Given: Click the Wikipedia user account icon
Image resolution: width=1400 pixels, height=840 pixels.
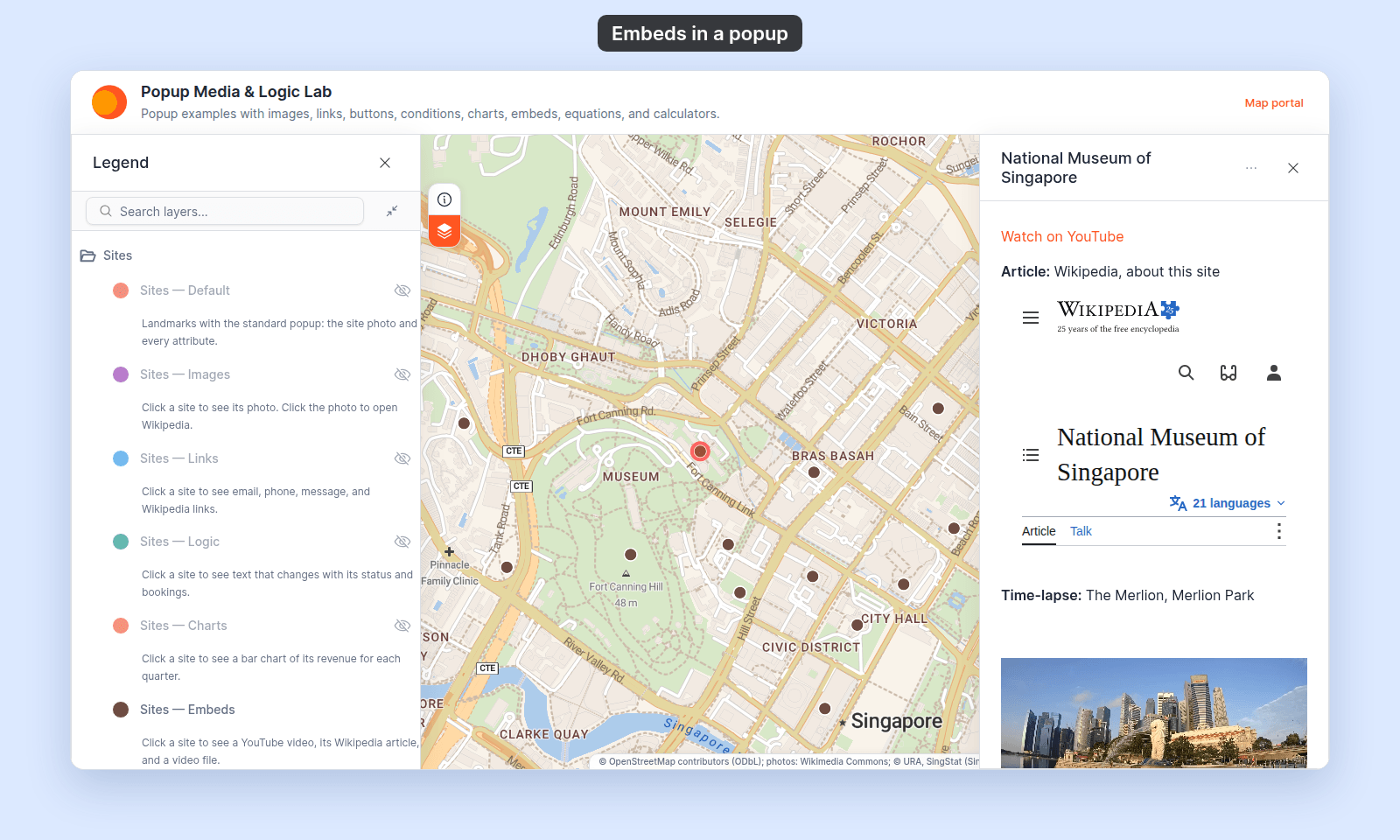Looking at the screenshot, I should coord(1274,373).
